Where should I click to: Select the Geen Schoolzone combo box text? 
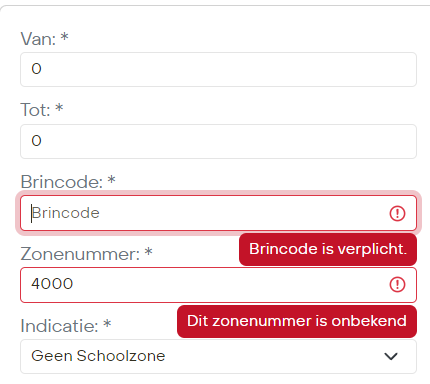(98, 356)
